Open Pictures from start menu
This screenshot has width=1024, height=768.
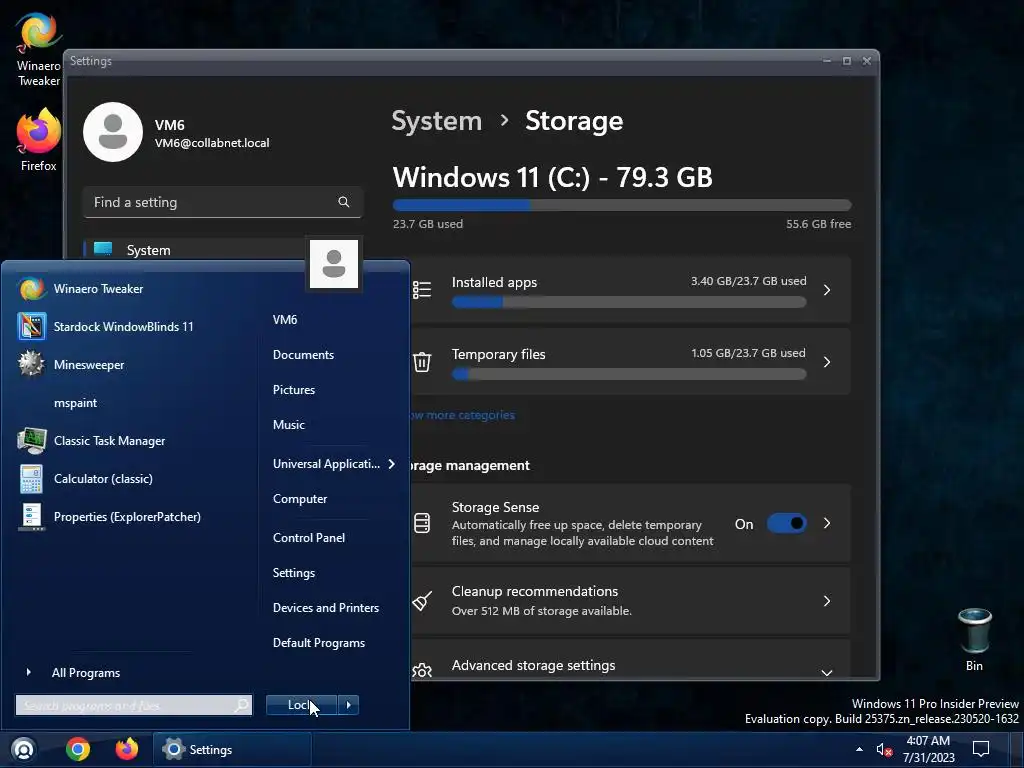point(294,390)
